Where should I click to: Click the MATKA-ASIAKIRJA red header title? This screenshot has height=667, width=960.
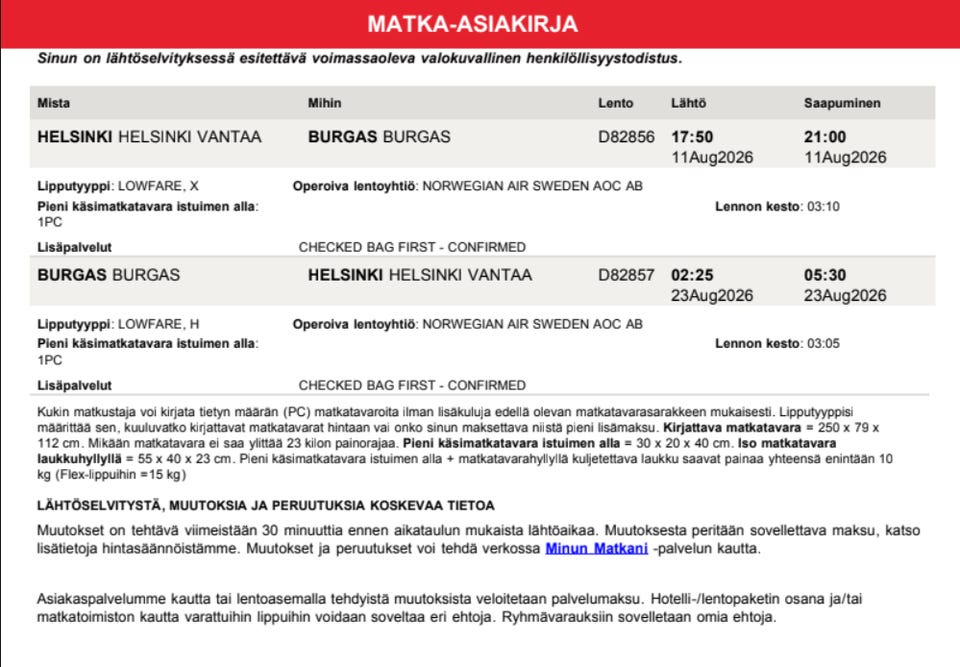point(472,24)
